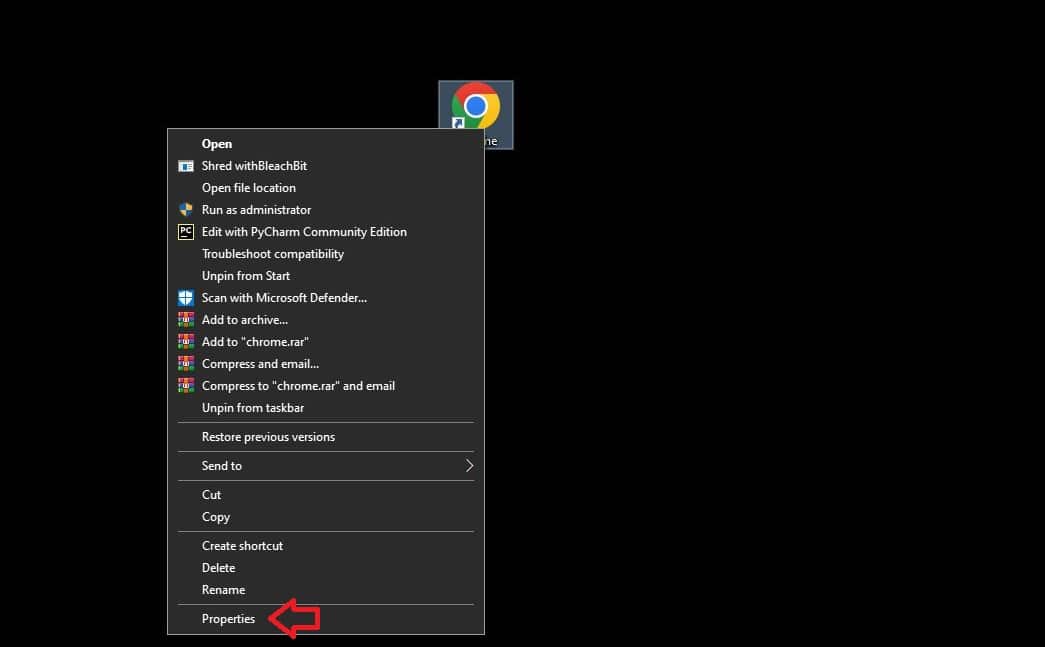Click the Chrome desktop shortcut icon

(x=476, y=107)
